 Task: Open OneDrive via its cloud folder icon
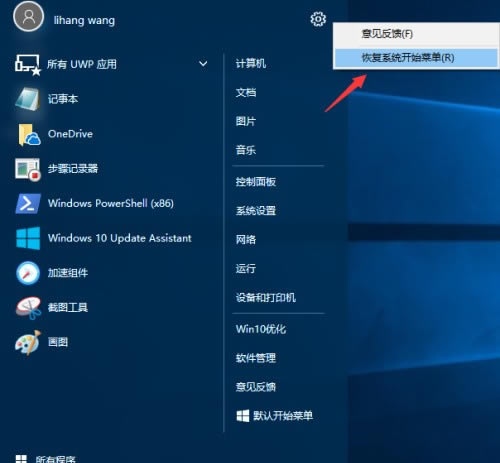(29, 134)
